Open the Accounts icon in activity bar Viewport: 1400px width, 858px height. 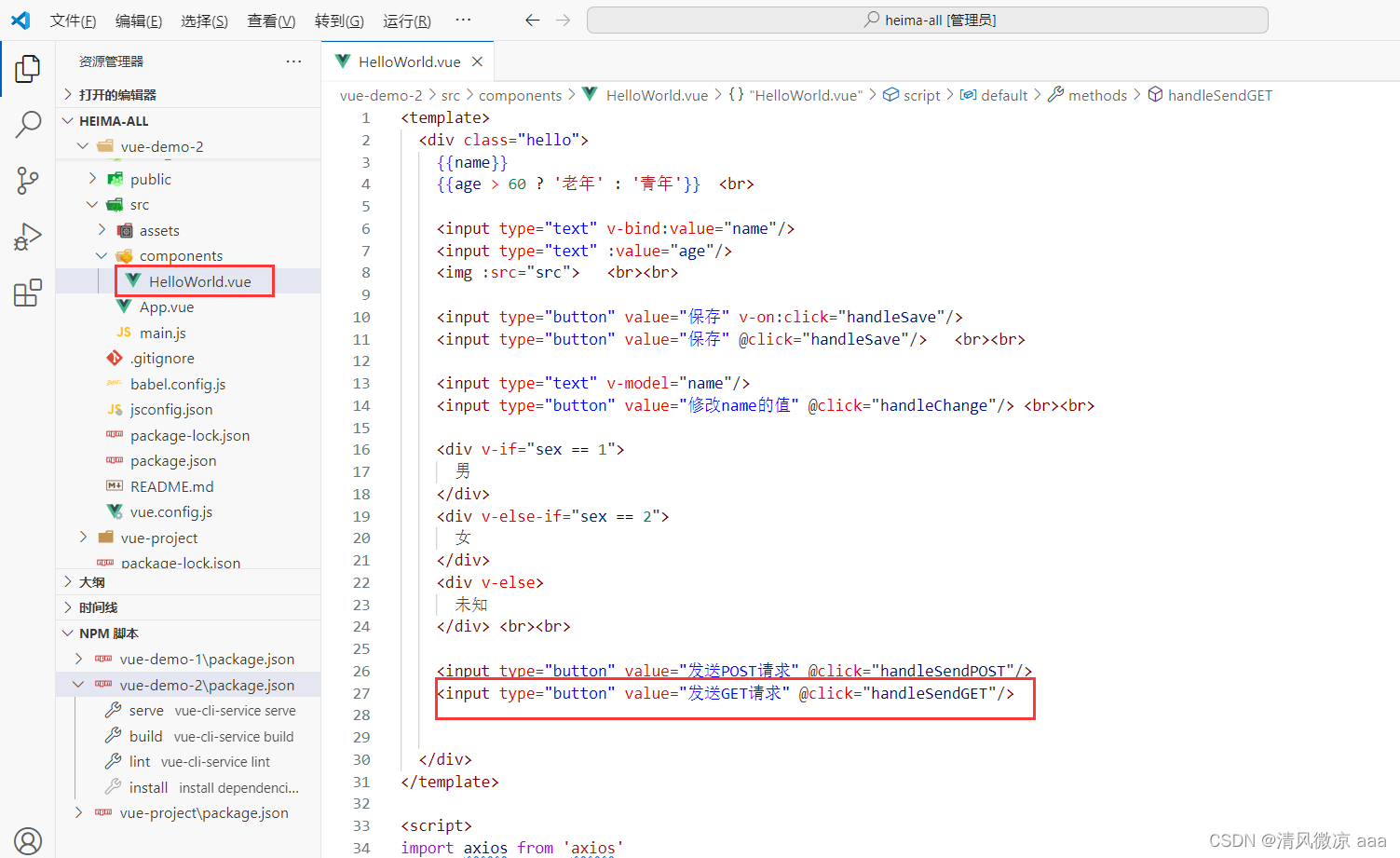point(28,840)
